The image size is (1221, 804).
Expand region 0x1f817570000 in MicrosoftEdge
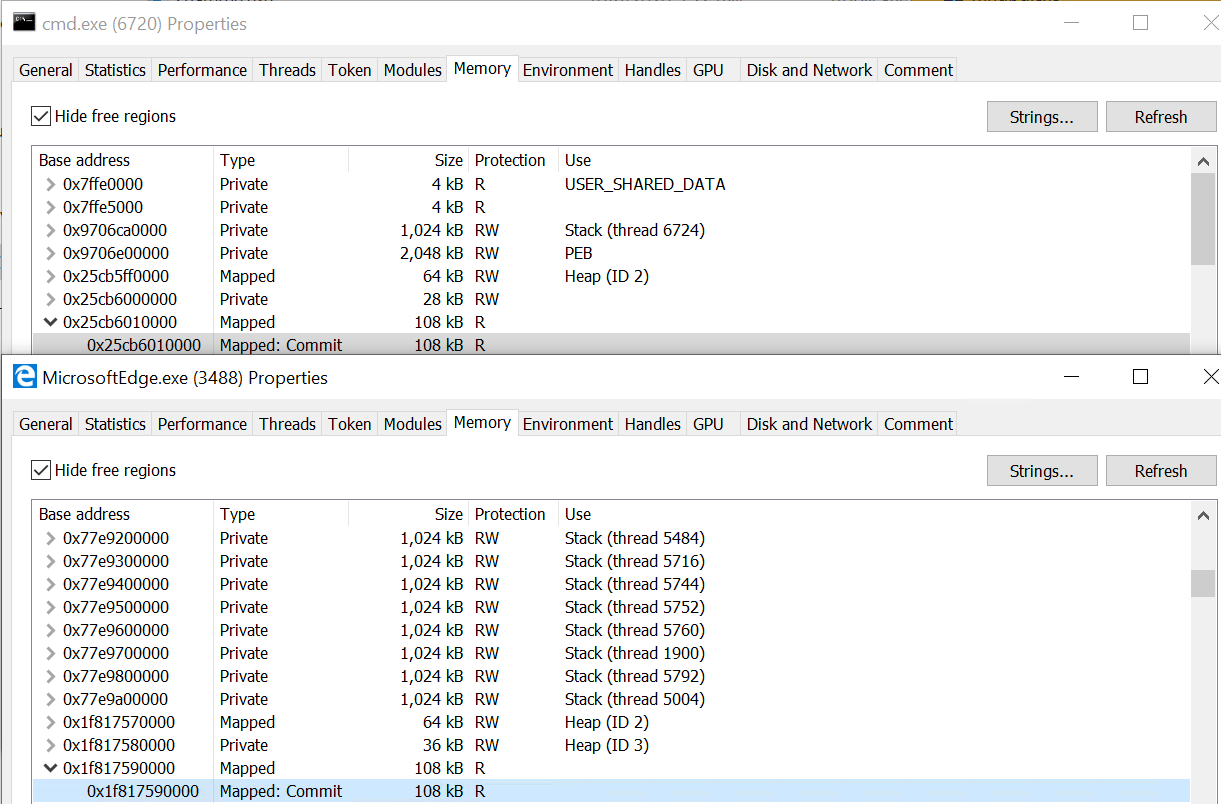[x=51, y=722]
